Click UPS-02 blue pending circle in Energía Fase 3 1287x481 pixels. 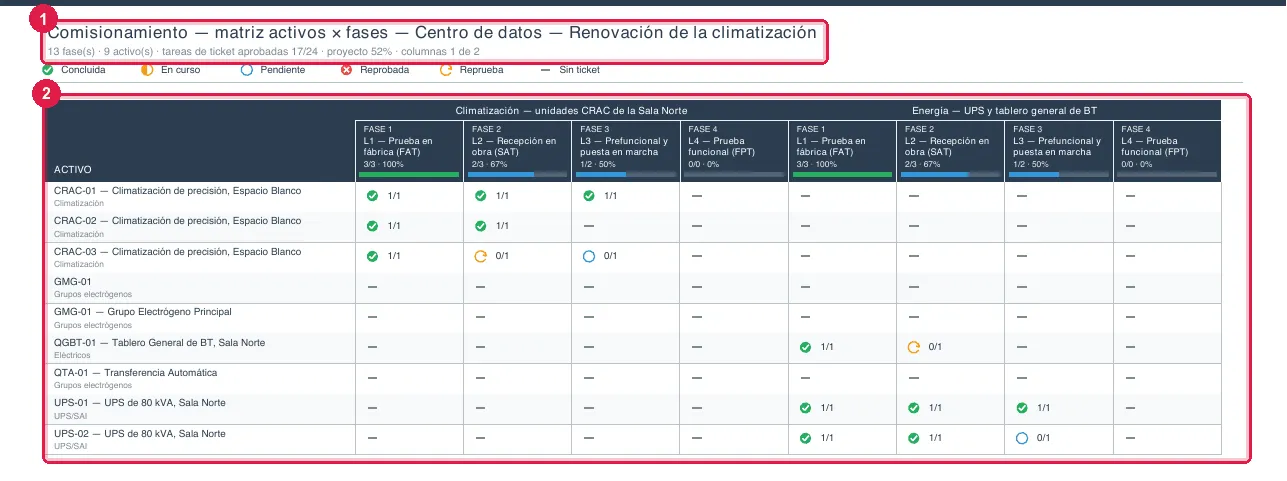(x=1021, y=438)
